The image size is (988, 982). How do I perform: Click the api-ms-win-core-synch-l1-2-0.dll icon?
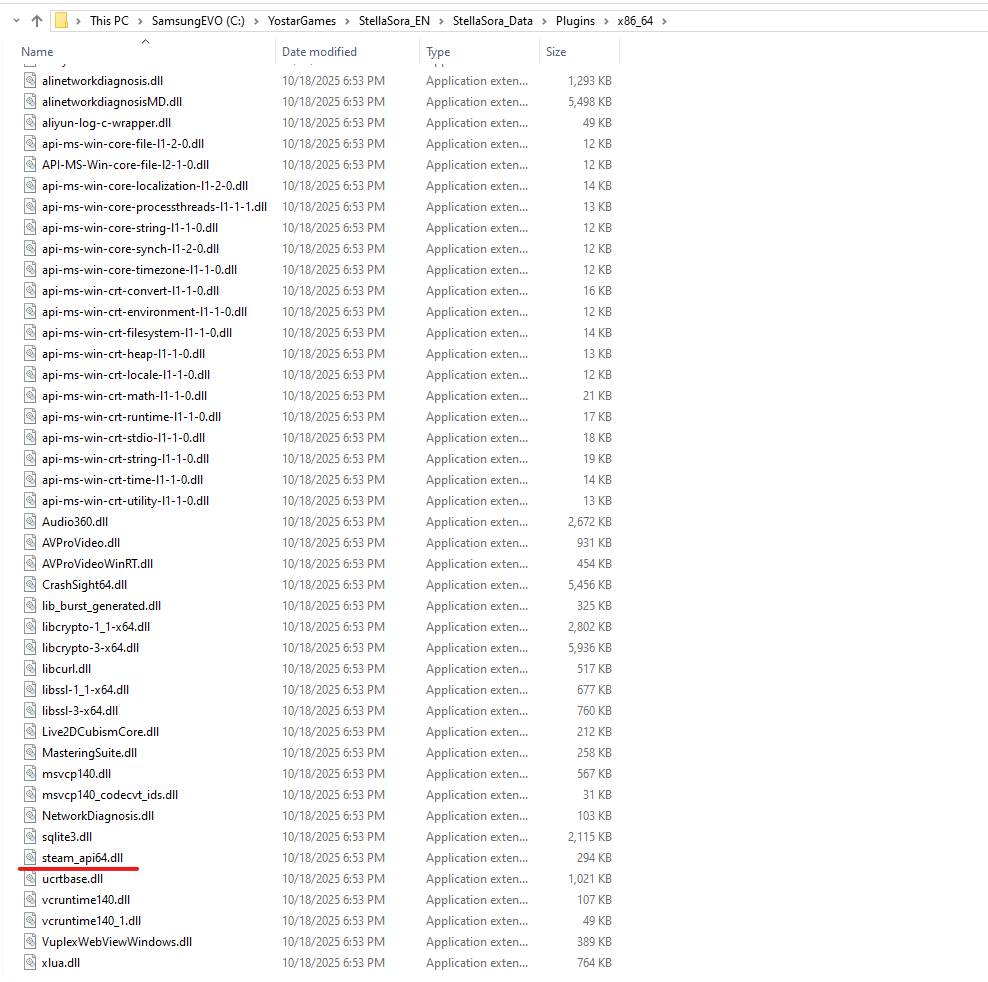click(30, 248)
